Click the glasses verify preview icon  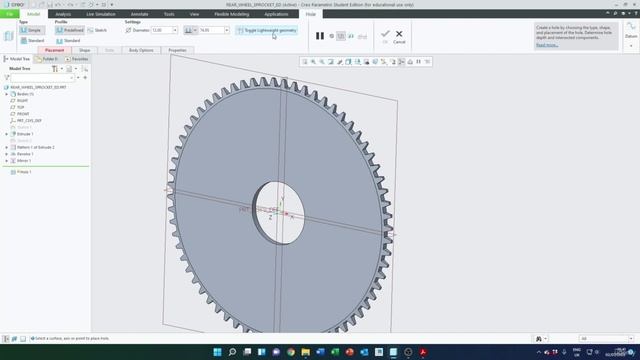[362, 36]
